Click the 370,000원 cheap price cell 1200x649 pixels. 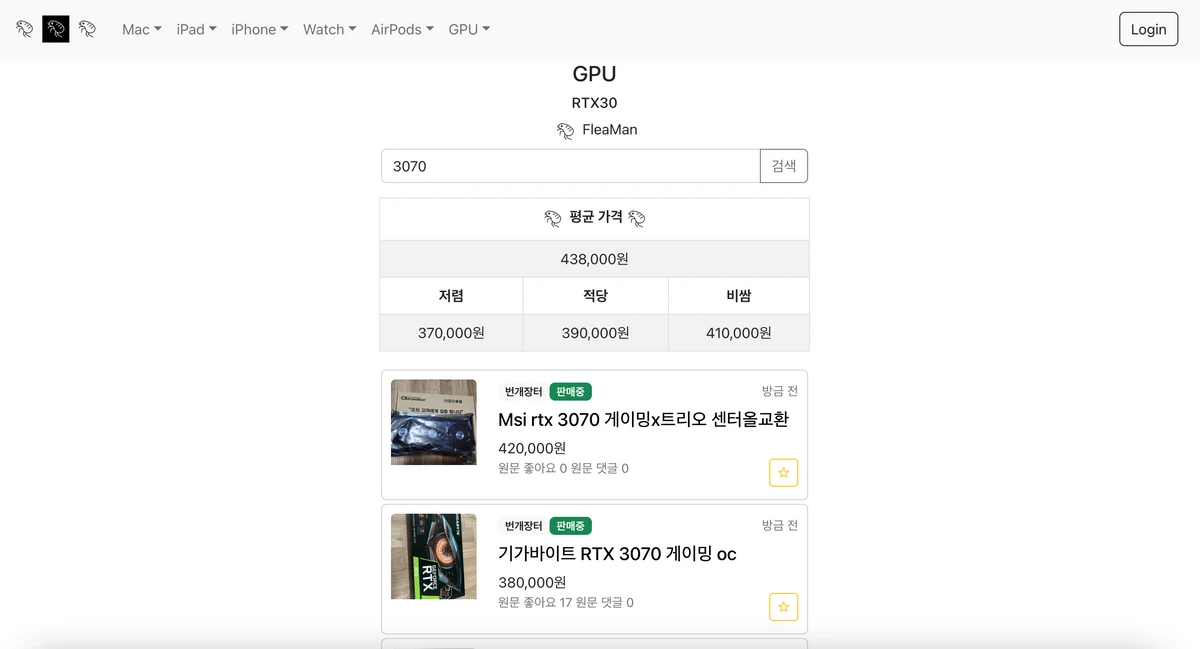451,333
